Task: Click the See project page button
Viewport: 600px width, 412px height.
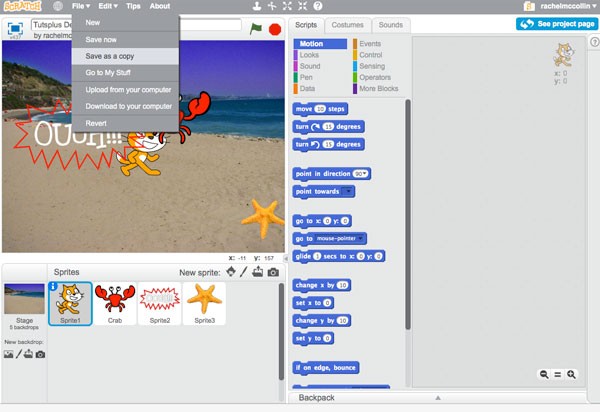Action: click(557, 24)
